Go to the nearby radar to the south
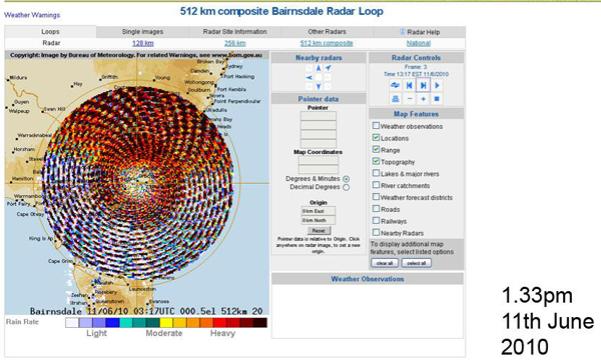 pos(319,87)
